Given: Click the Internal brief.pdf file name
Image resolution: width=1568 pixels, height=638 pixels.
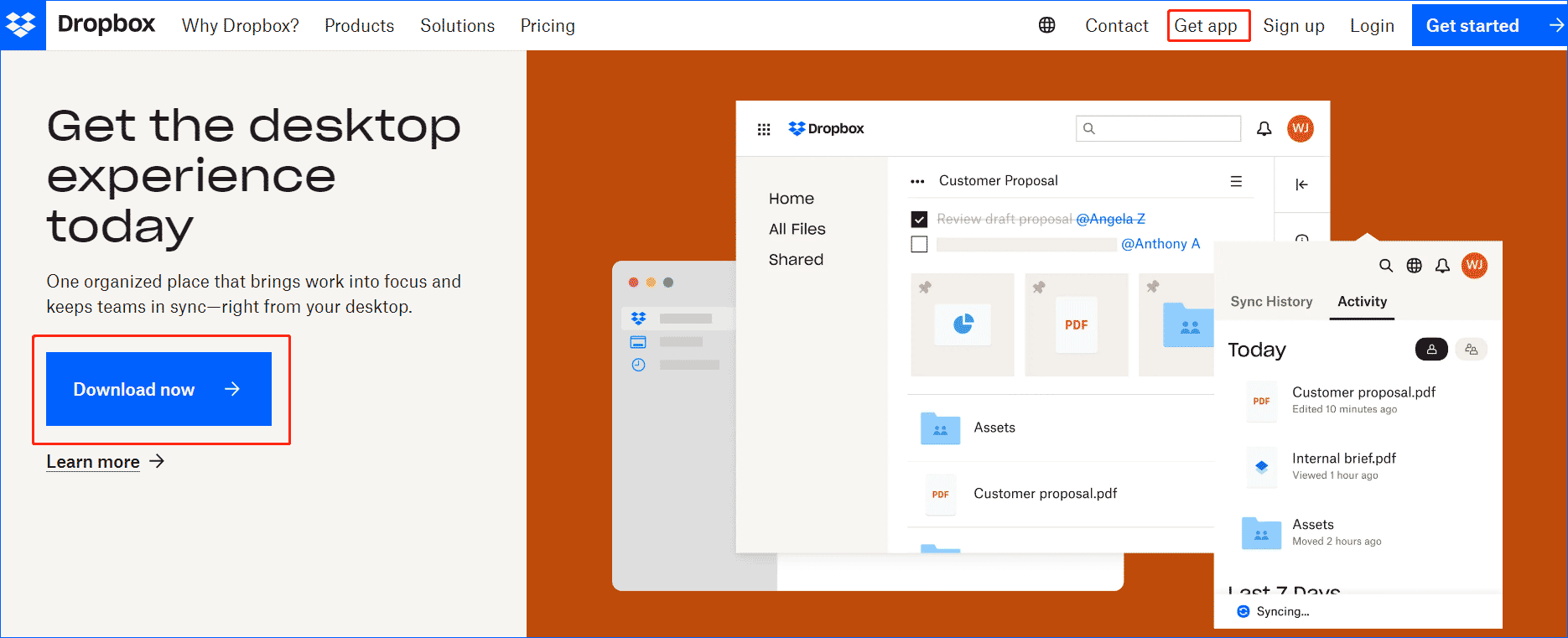Looking at the screenshot, I should [1343, 459].
